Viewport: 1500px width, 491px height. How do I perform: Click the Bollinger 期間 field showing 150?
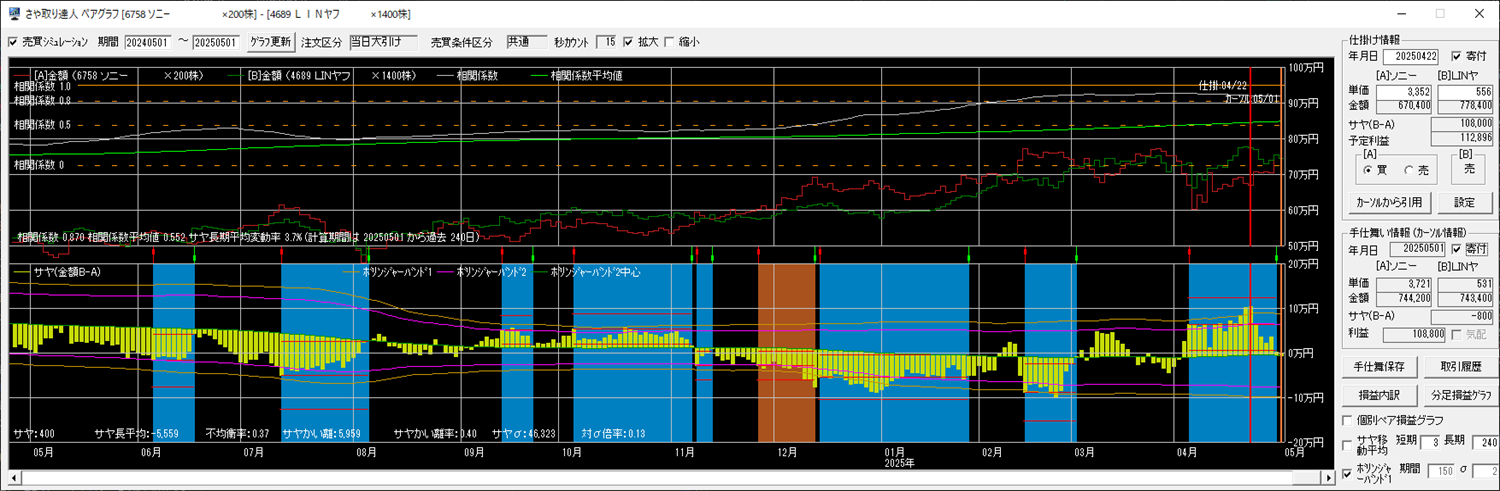pos(1442,471)
